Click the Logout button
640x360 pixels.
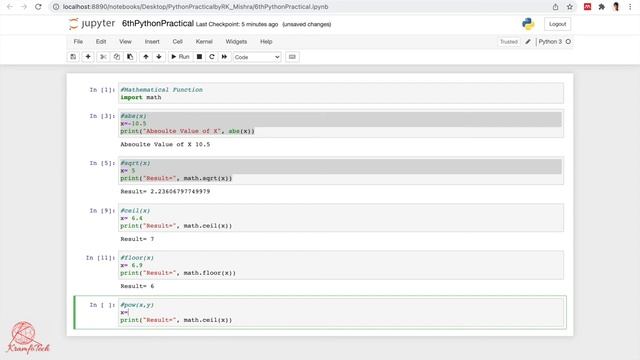tap(558, 24)
